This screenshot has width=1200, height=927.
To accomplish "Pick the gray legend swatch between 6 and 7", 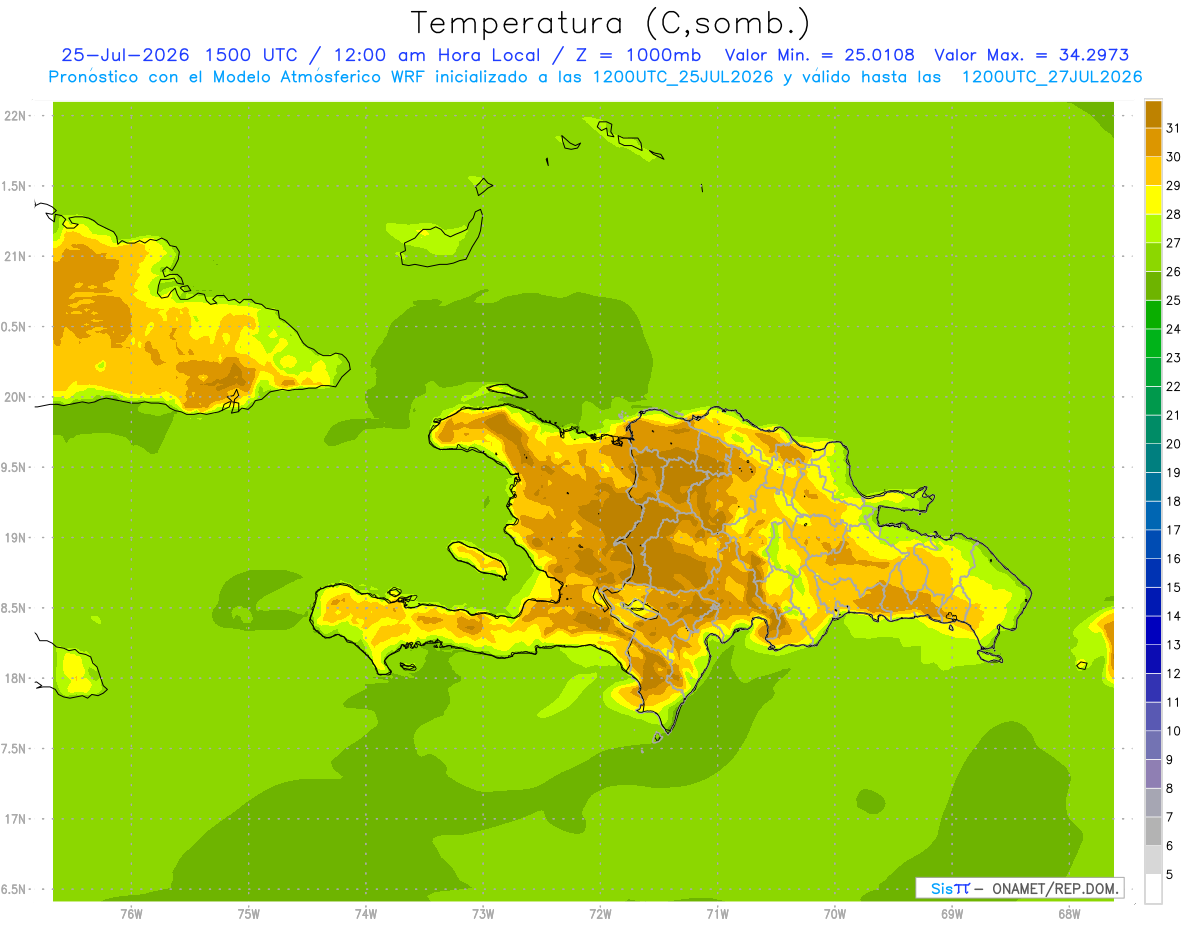I will (1153, 831).
